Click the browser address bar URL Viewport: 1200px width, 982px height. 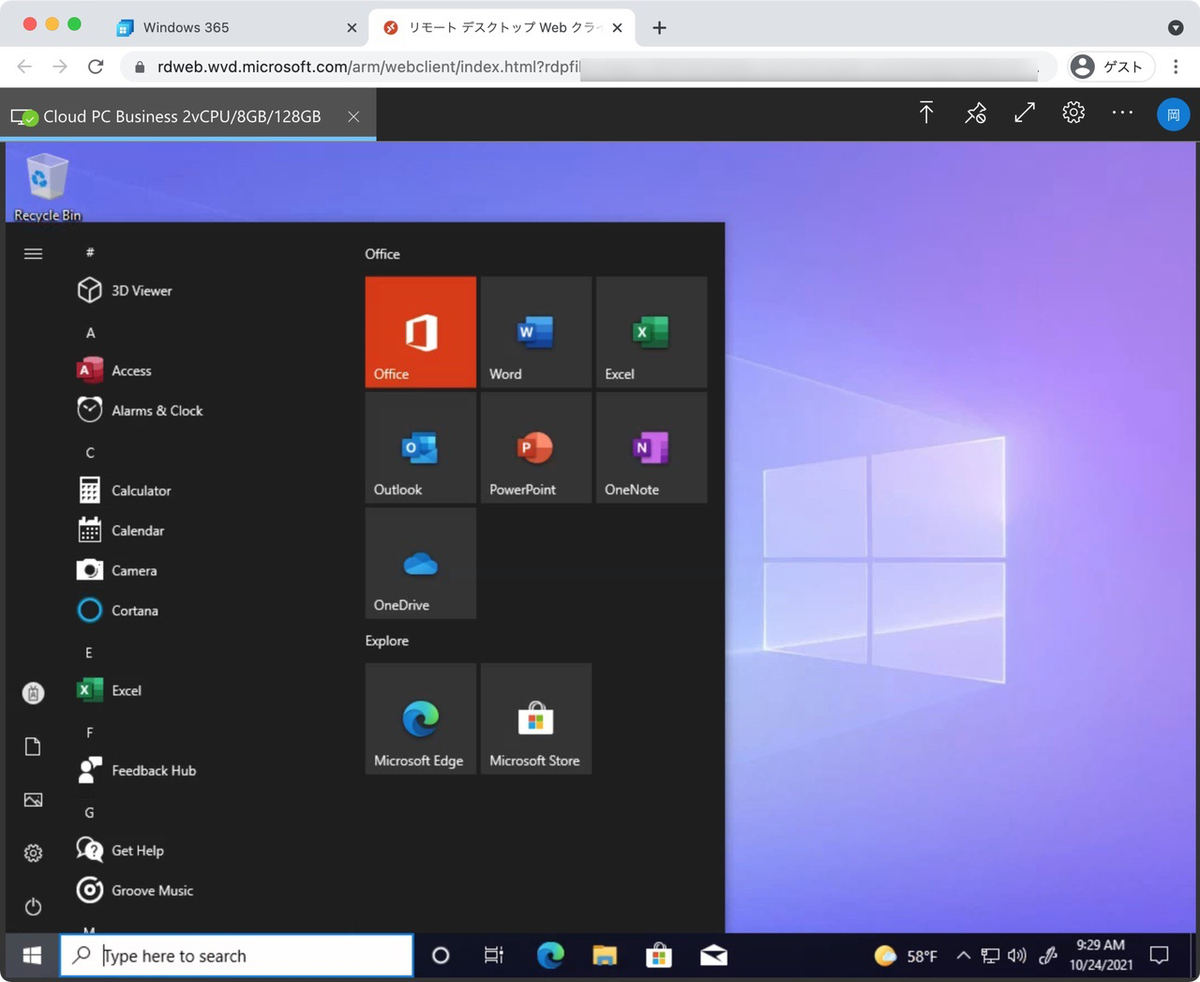coord(590,67)
